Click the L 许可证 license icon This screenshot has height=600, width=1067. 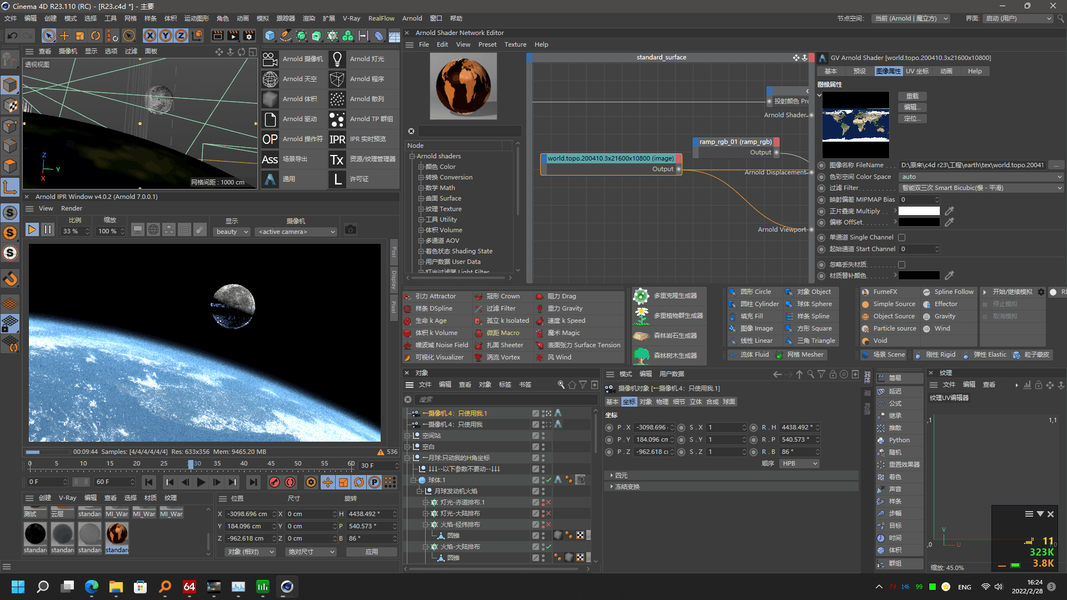(x=337, y=179)
